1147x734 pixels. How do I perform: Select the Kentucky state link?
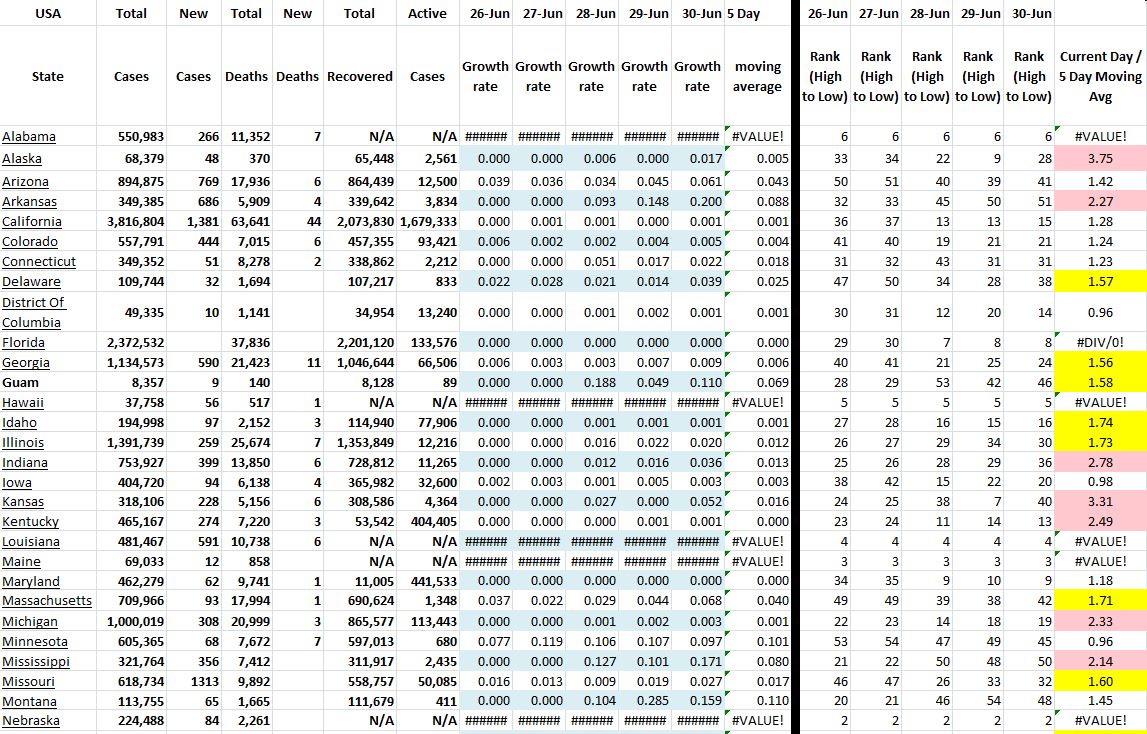(x=30, y=521)
